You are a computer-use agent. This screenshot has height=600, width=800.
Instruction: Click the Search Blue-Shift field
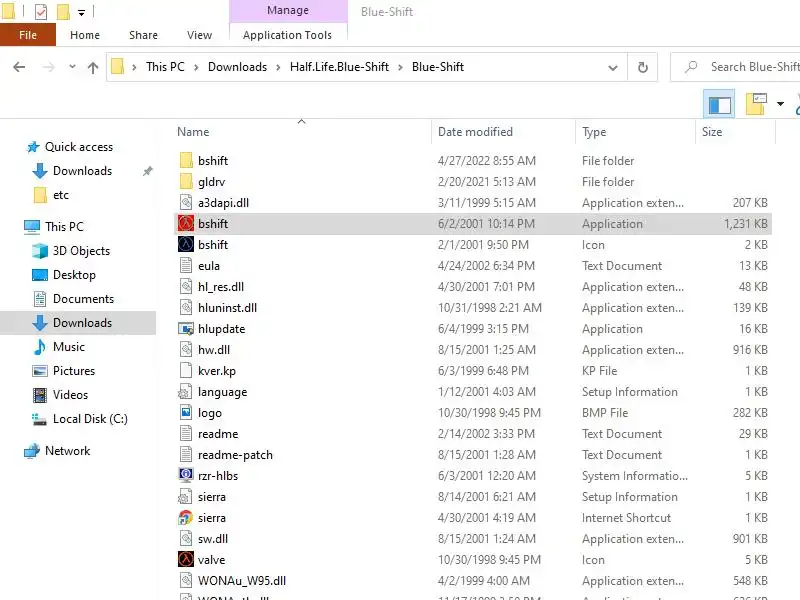[x=735, y=67]
